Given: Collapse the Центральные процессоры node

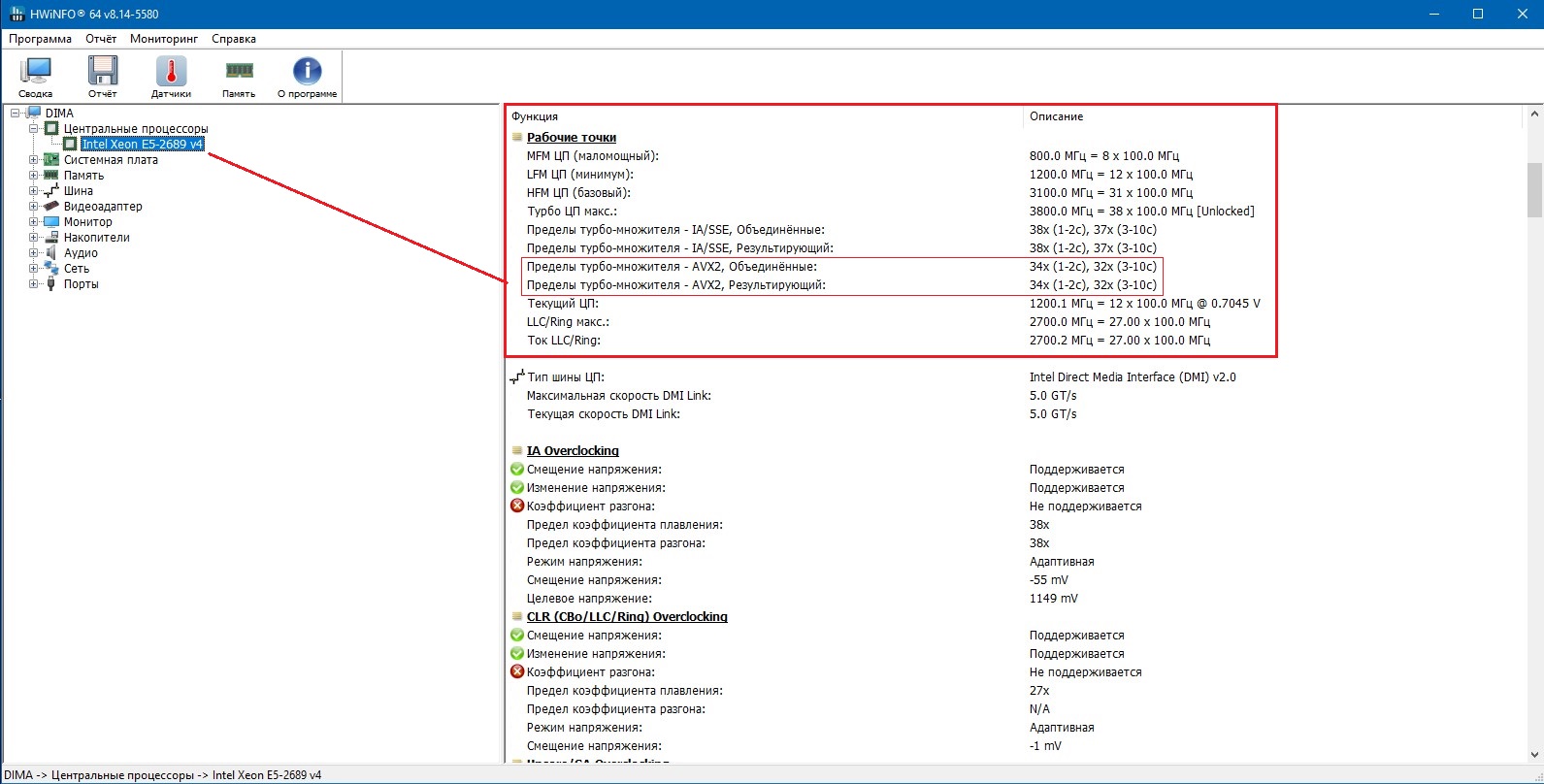Looking at the screenshot, I should click(x=34, y=128).
